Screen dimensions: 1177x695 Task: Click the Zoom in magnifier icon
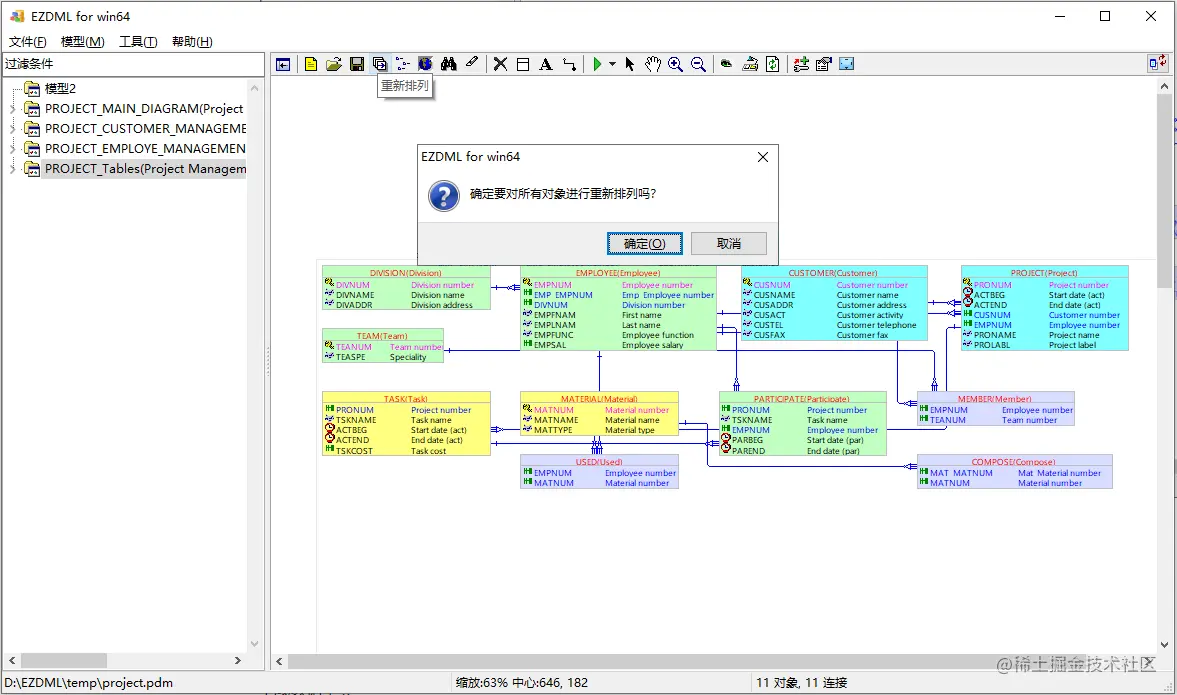[676, 65]
